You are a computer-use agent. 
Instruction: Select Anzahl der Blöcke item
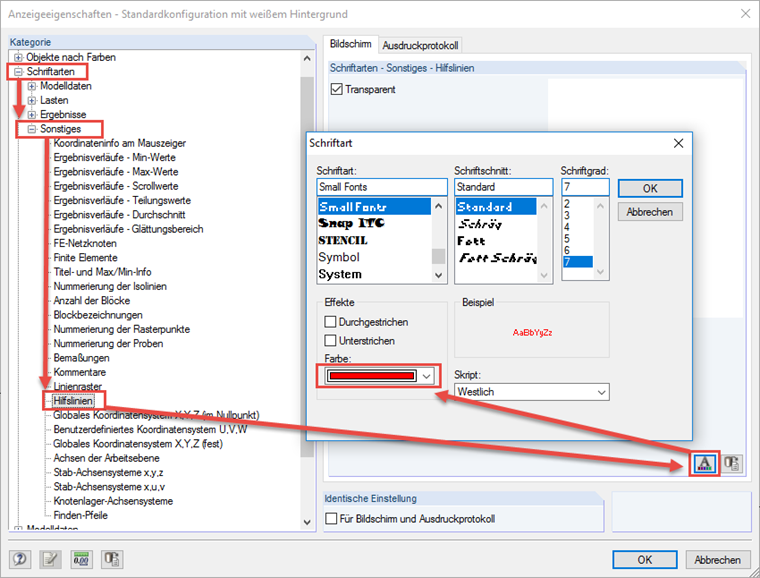92,300
